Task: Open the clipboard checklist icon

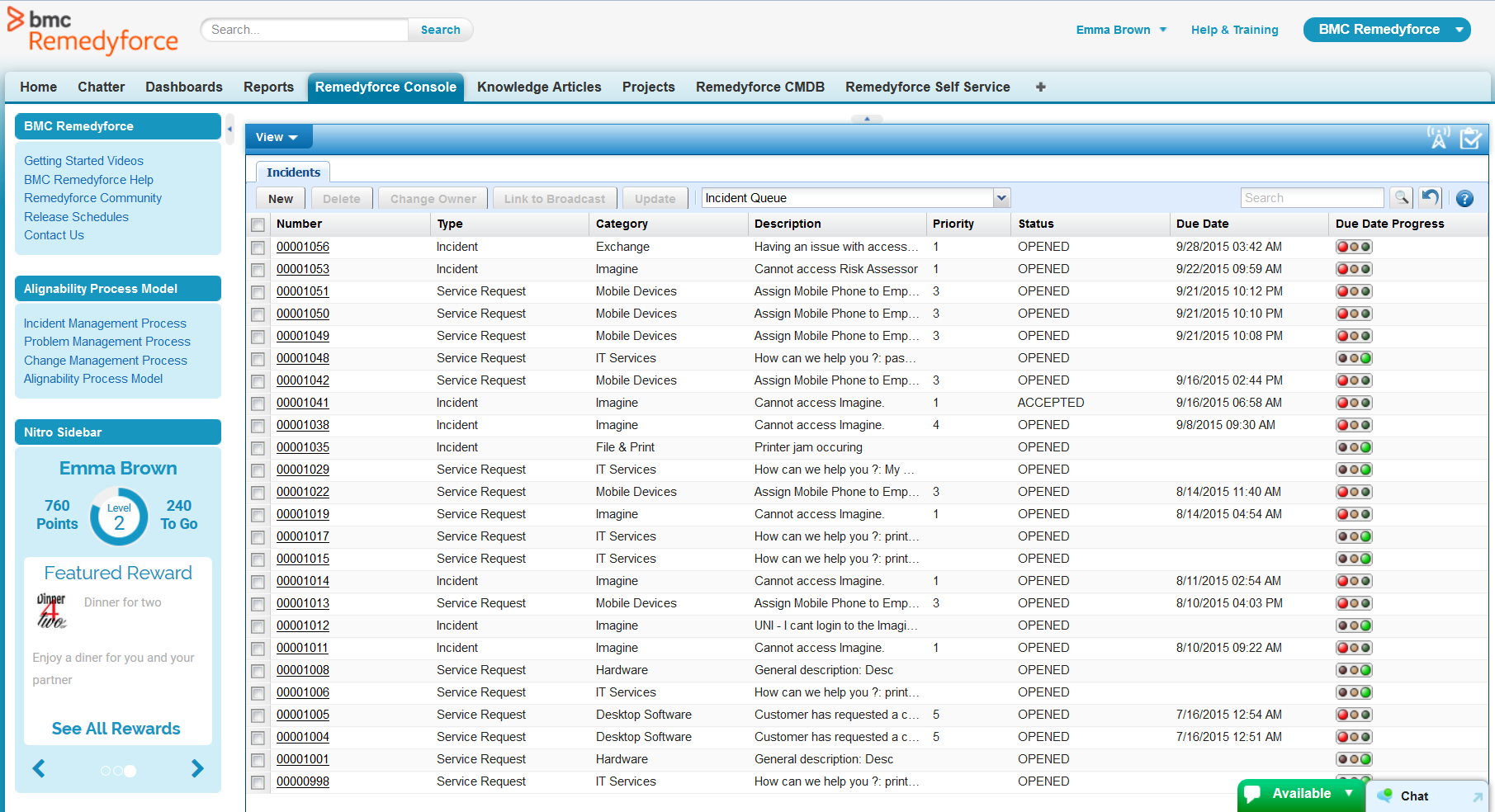Action: pos(1470,138)
